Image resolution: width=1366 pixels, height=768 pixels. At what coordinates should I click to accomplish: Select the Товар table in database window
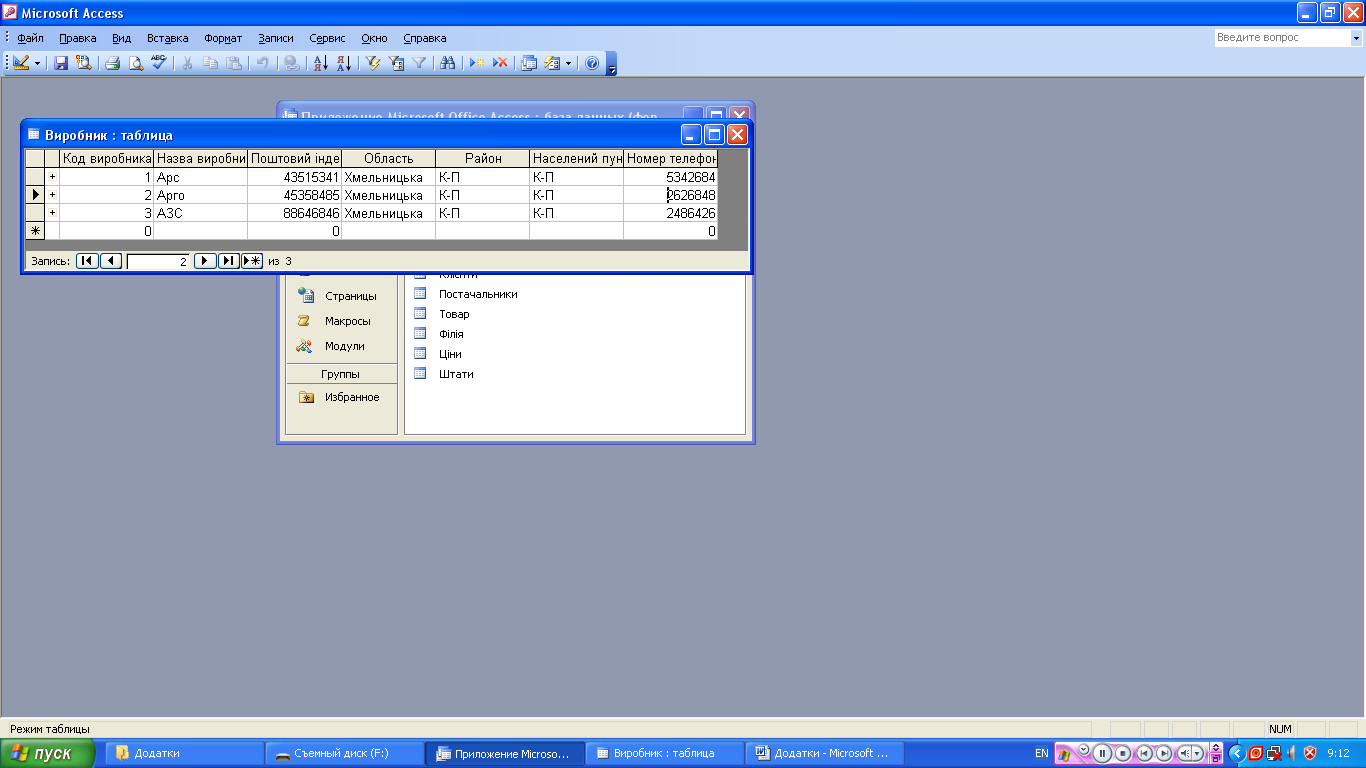442,314
